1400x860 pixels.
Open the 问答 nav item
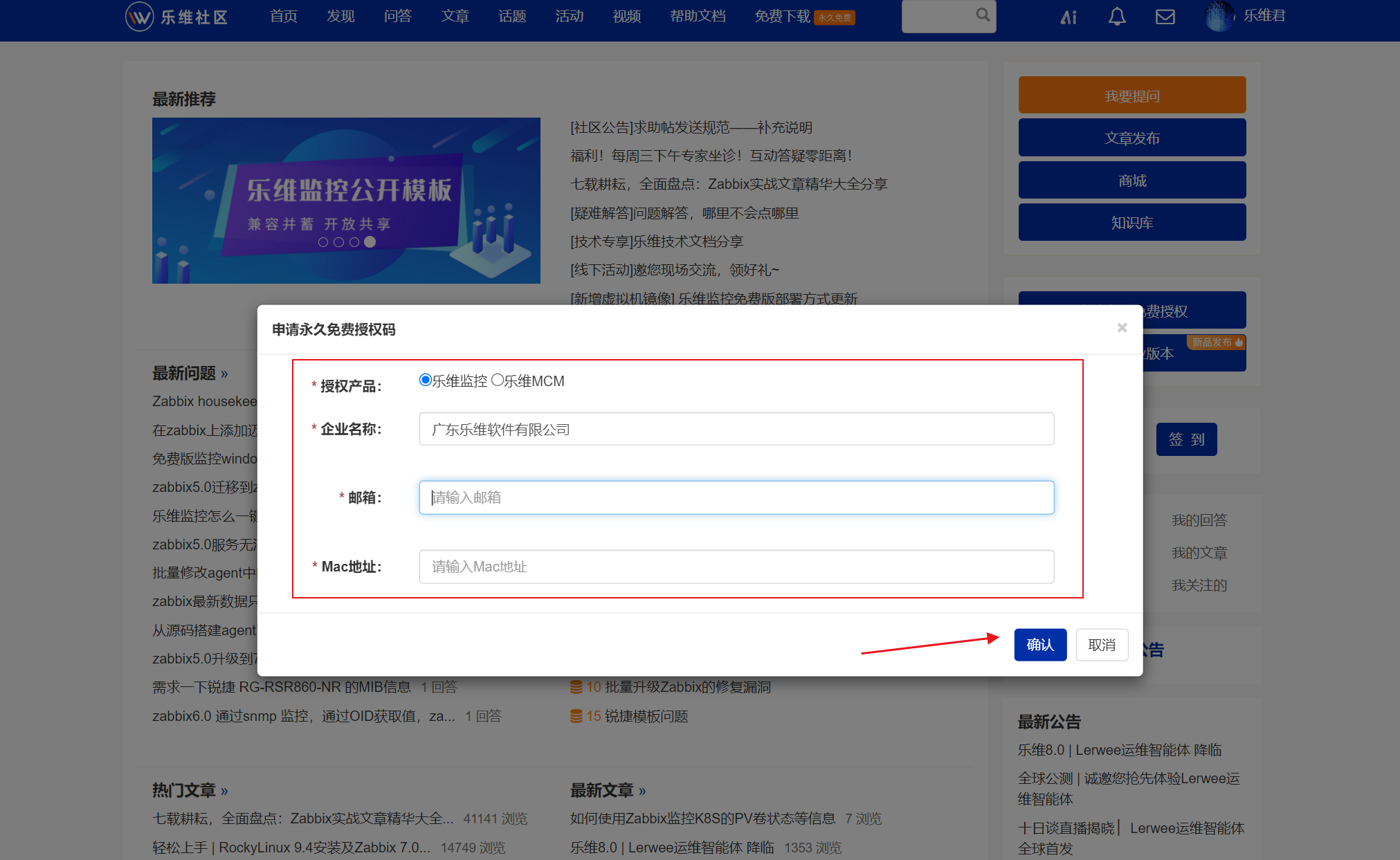coord(398,17)
